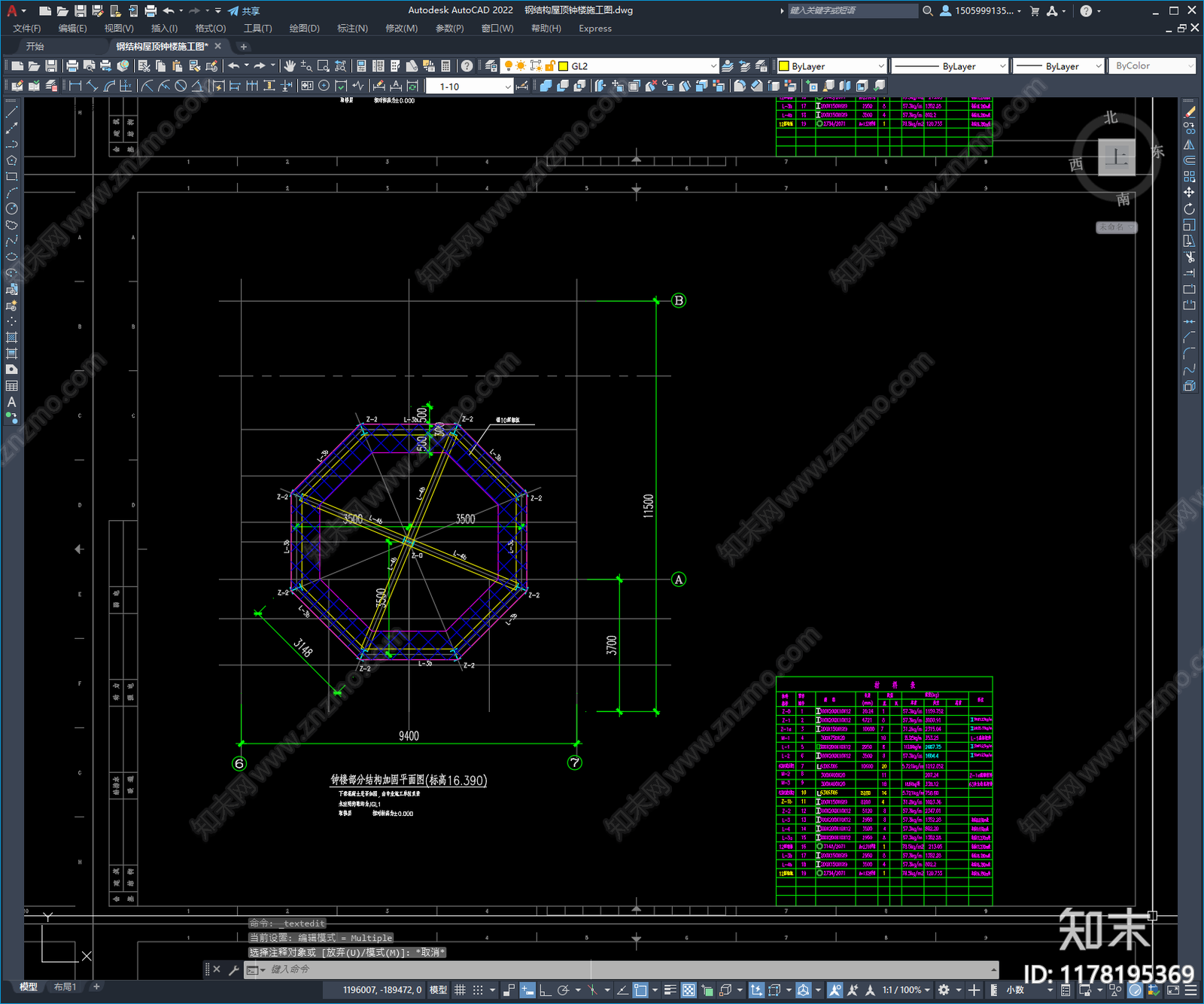Screen dimensions: 1204x1004
Task: Toggle the drawing grid display in the status bar
Action: click(x=460, y=990)
